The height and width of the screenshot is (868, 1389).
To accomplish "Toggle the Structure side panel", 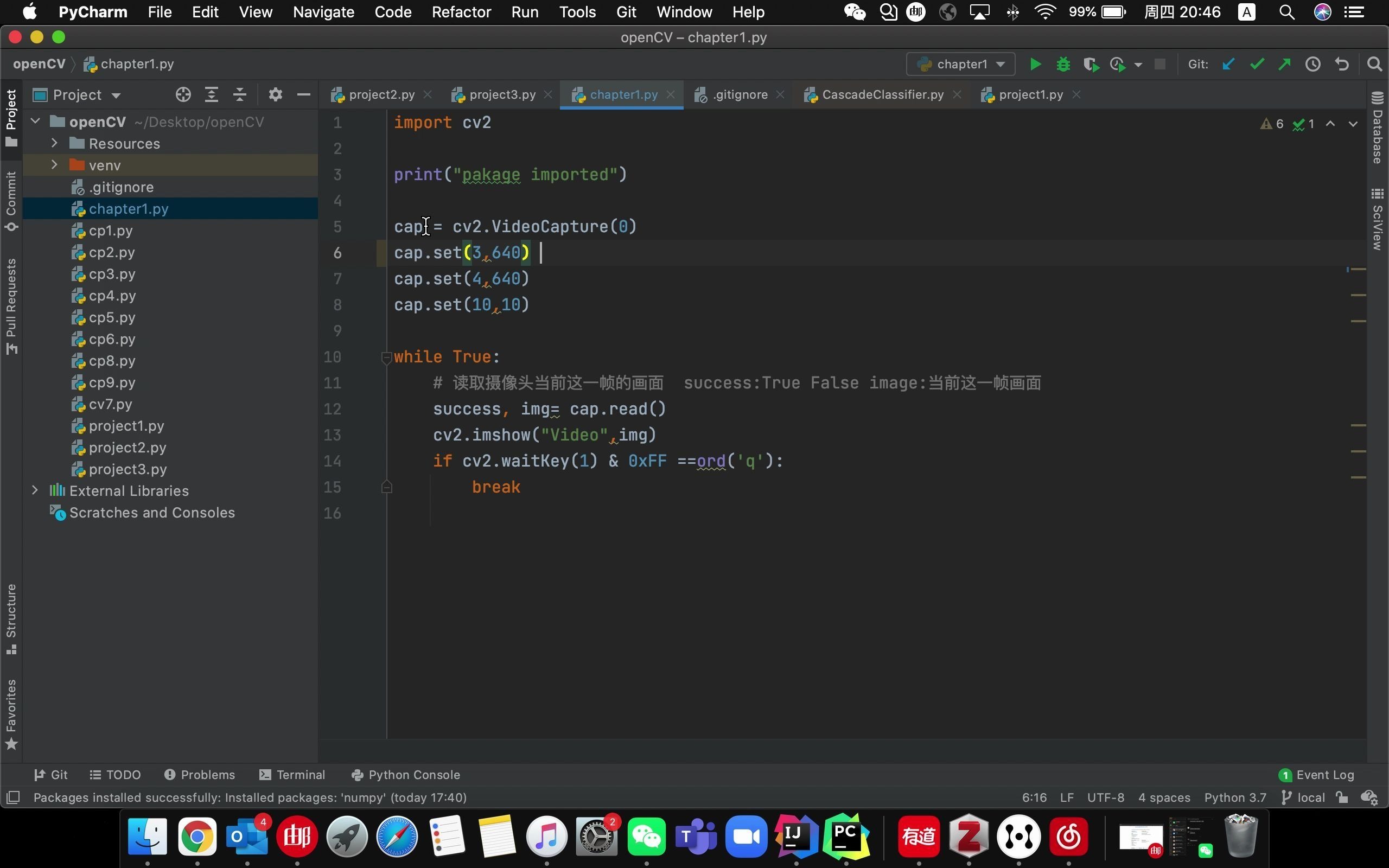I will coord(11,619).
